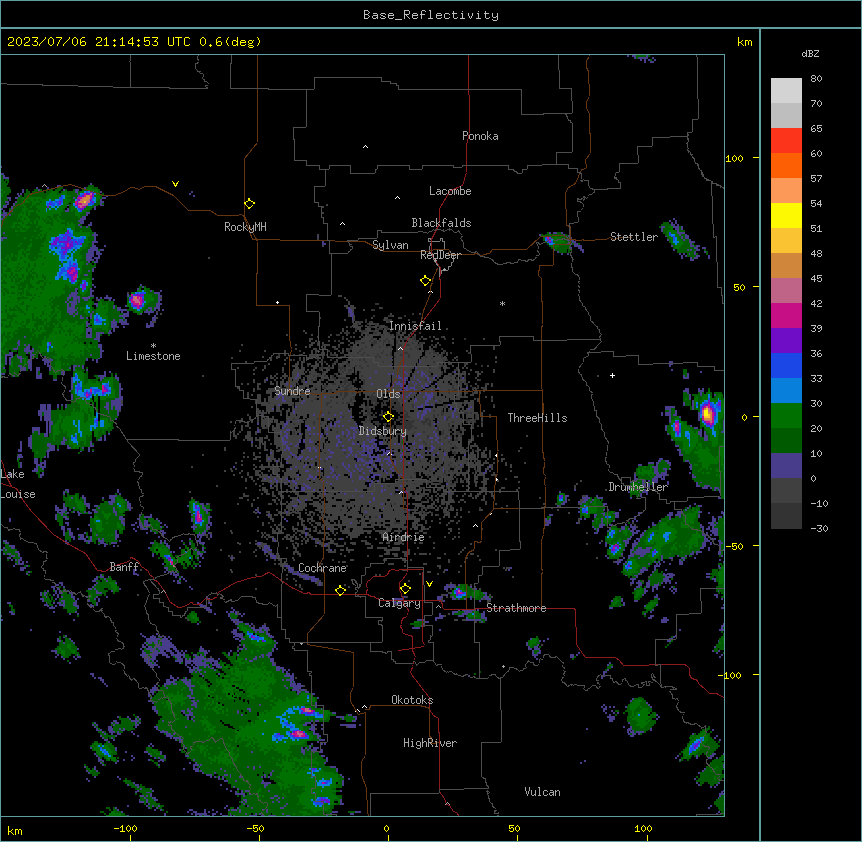The height and width of the screenshot is (842, 862).
Task: Click the ThreeHills label
Action: pos(537,418)
